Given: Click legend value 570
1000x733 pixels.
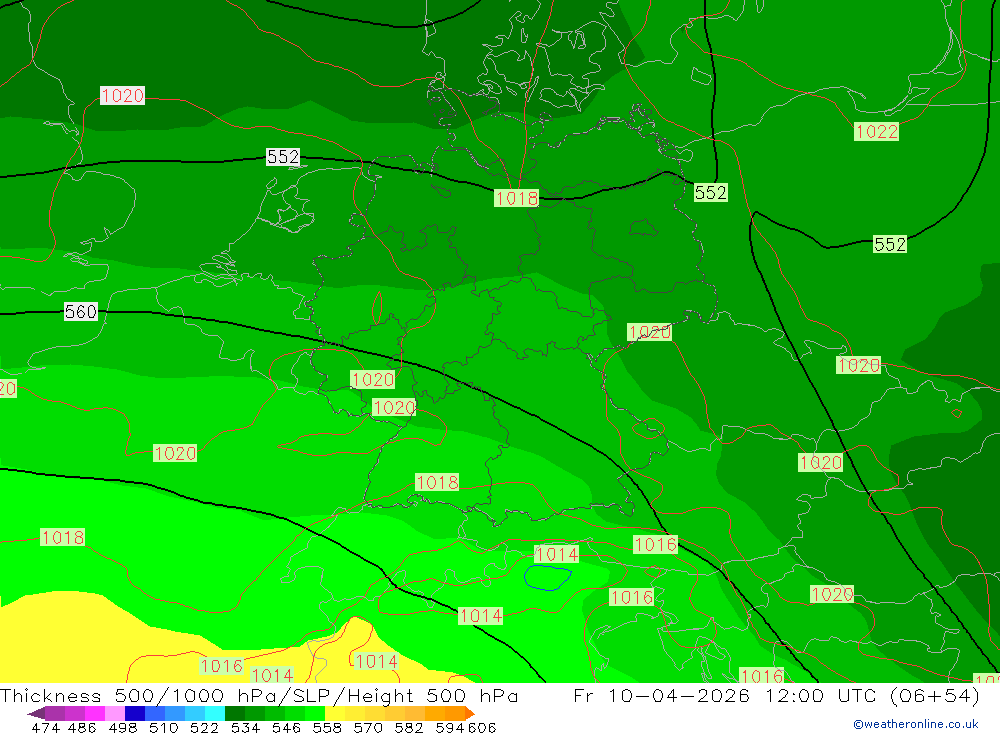Looking at the screenshot, I should pos(368,727).
